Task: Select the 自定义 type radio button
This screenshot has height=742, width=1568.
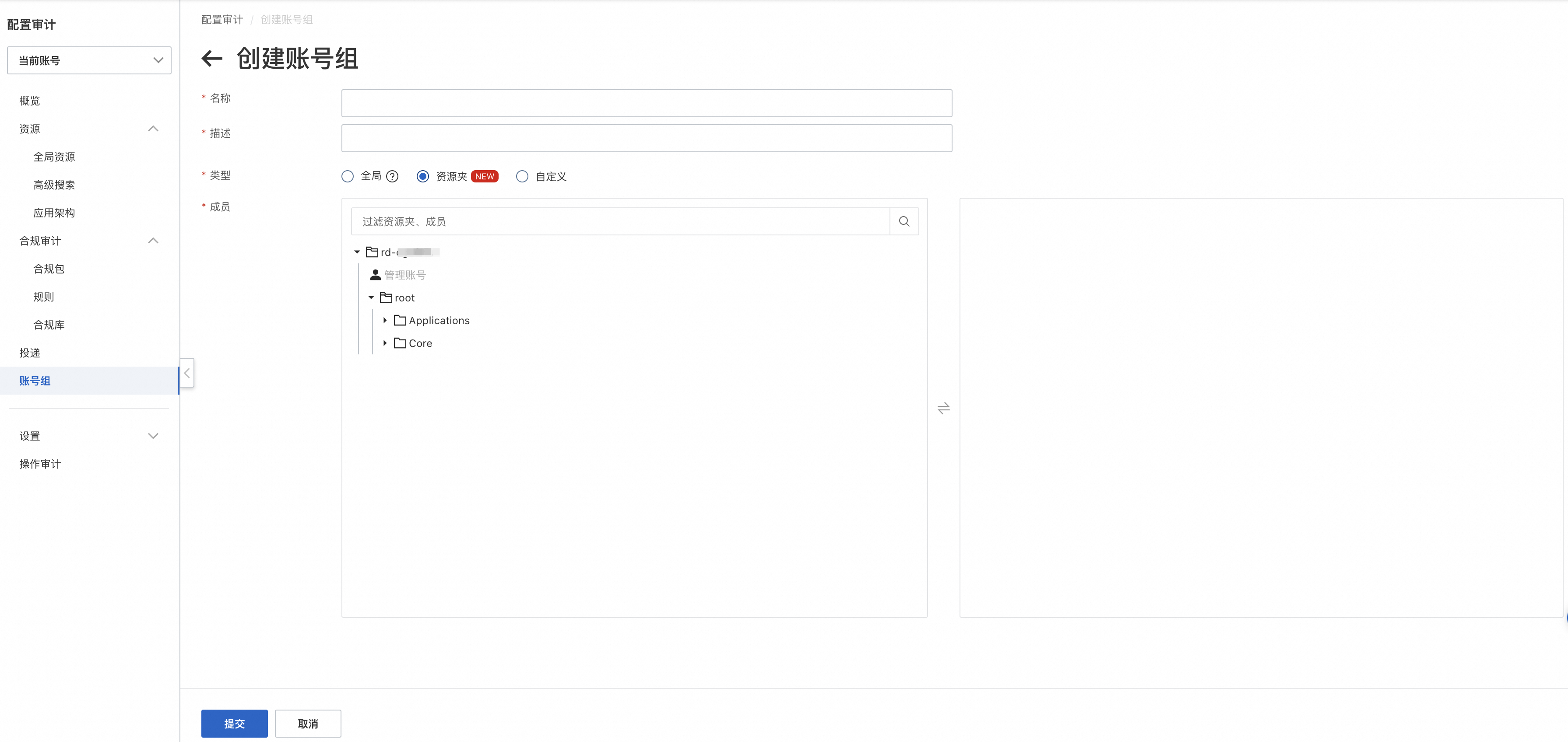Action: (x=522, y=176)
